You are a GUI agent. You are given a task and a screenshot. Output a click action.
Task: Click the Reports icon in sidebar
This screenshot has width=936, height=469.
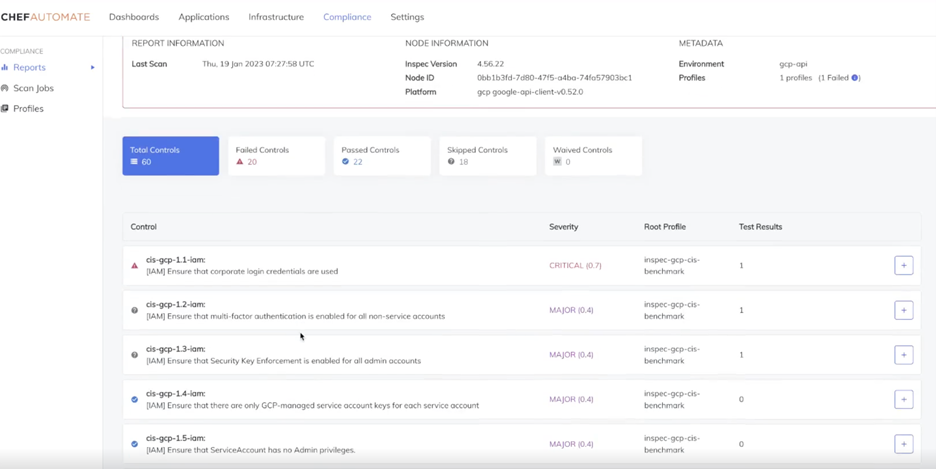[x=5, y=68]
